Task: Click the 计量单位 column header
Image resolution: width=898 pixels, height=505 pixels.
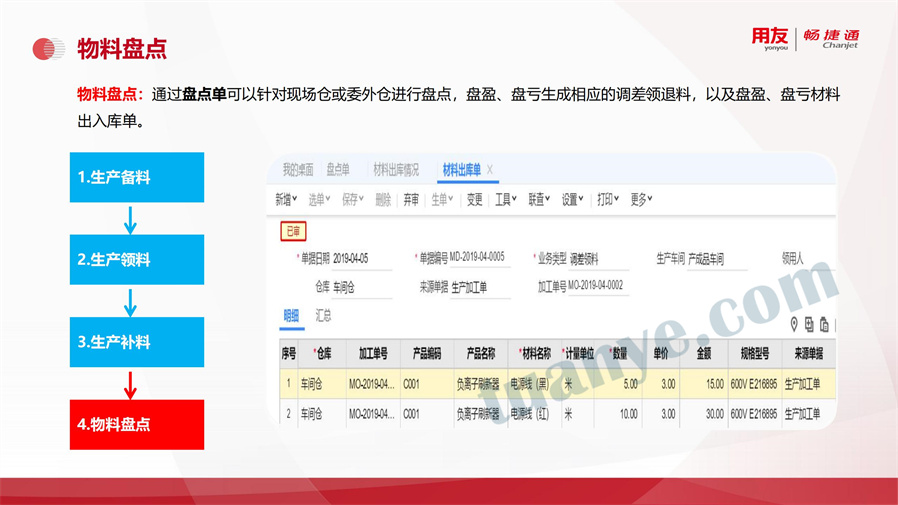Action: [x=577, y=354]
